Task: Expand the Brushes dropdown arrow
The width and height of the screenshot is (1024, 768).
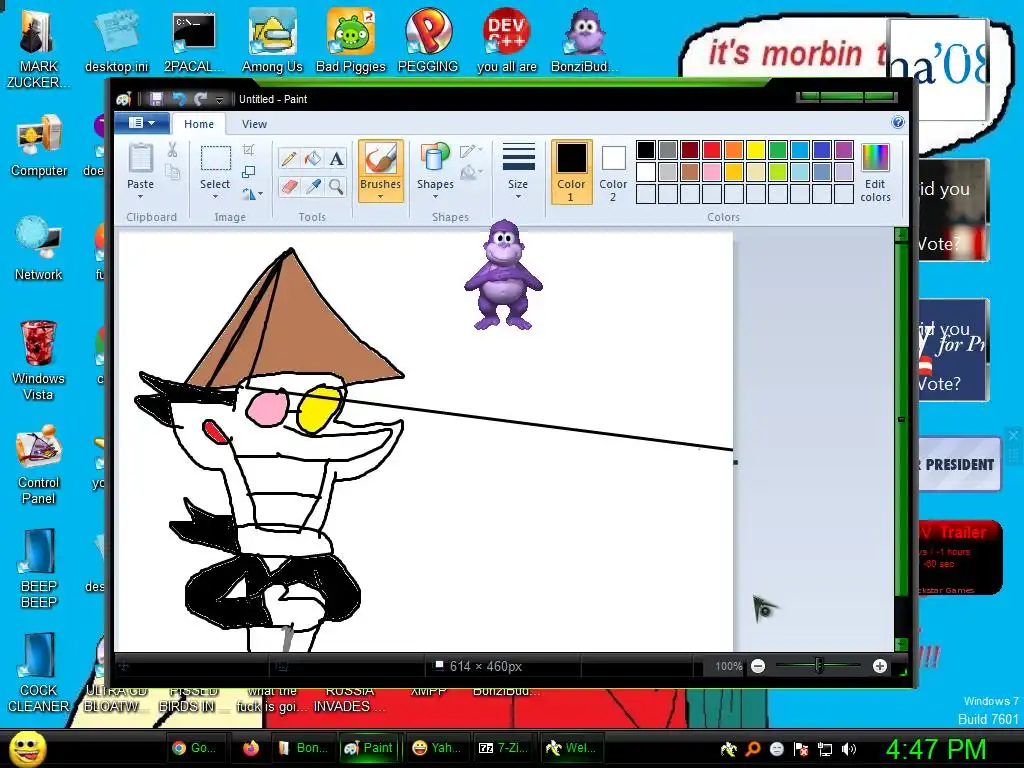Action: 380,196
